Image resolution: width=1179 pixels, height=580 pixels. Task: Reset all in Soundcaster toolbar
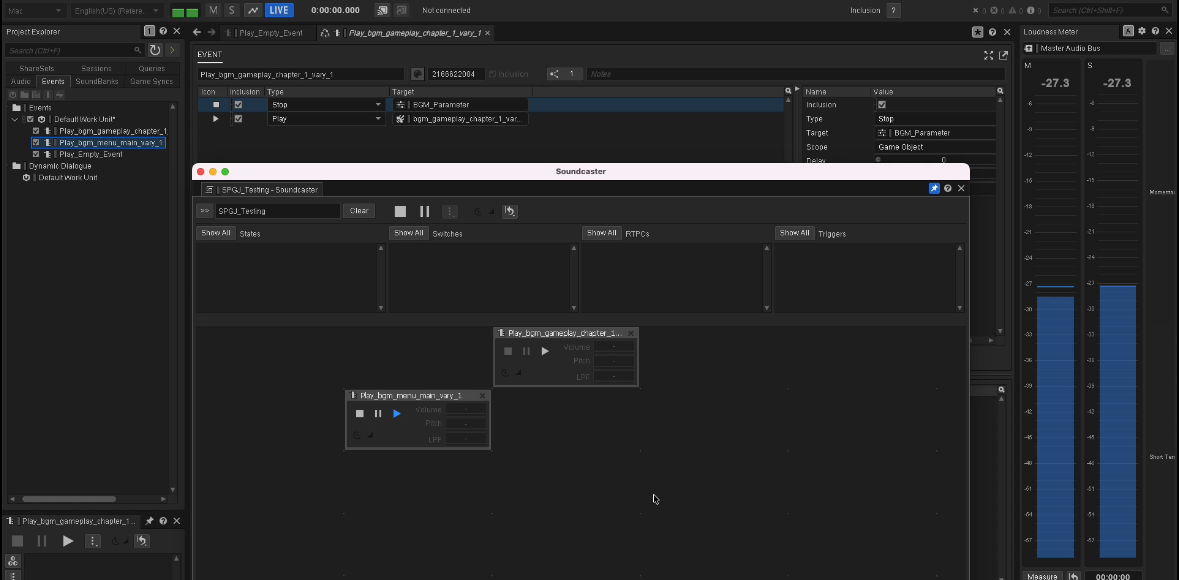tap(509, 211)
